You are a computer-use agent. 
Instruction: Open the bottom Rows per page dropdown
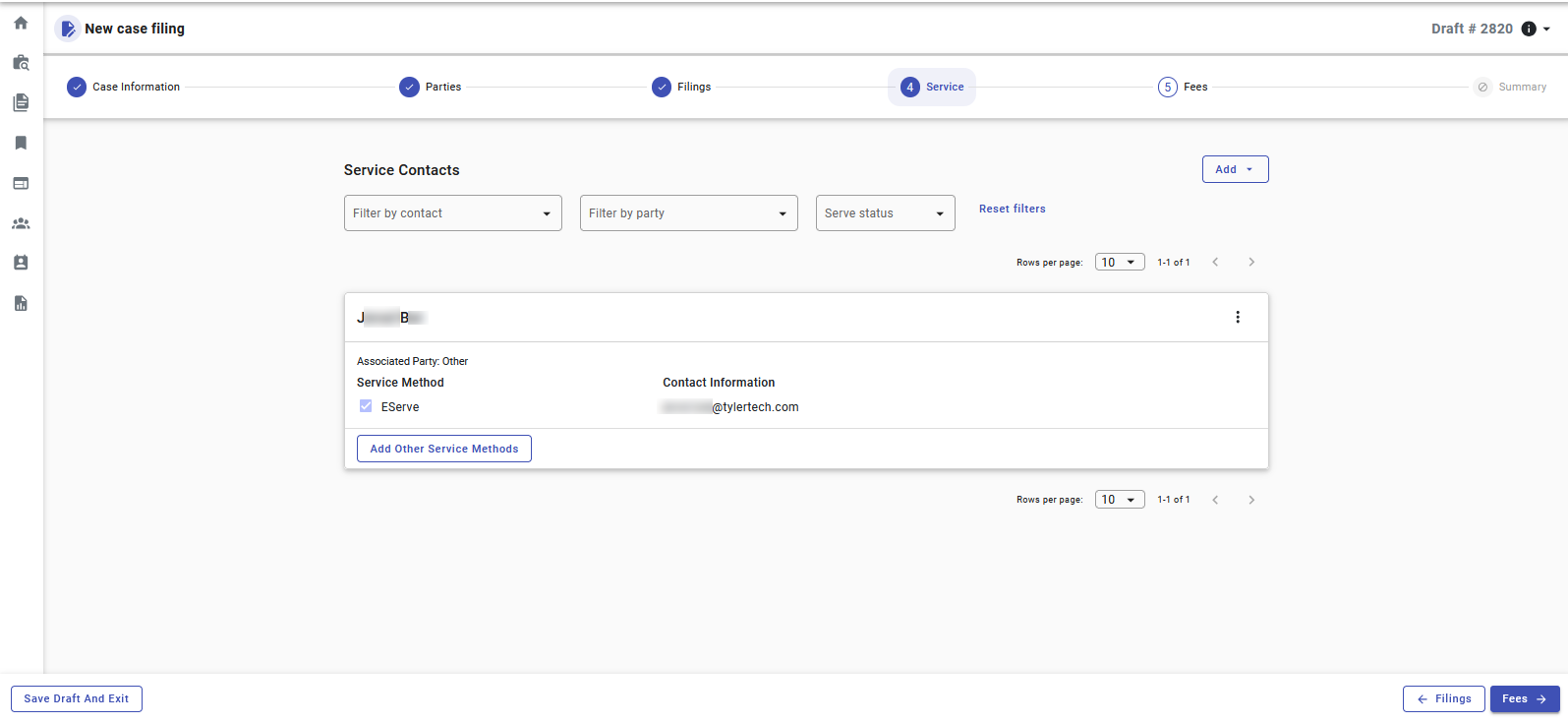(1120, 500)
